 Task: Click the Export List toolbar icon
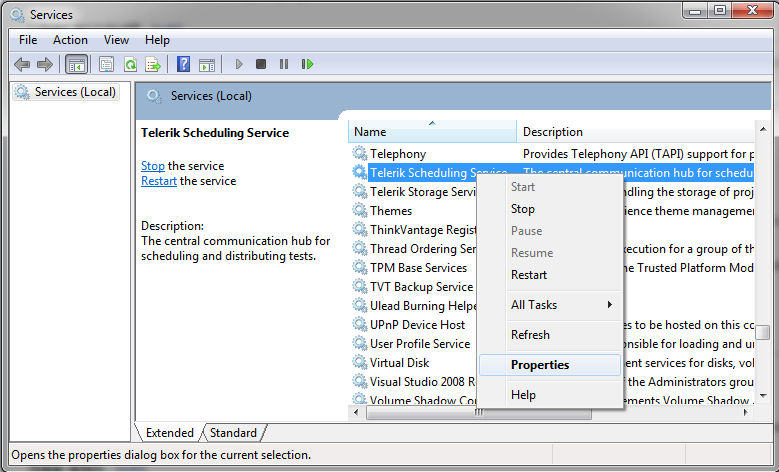[153, 64]
